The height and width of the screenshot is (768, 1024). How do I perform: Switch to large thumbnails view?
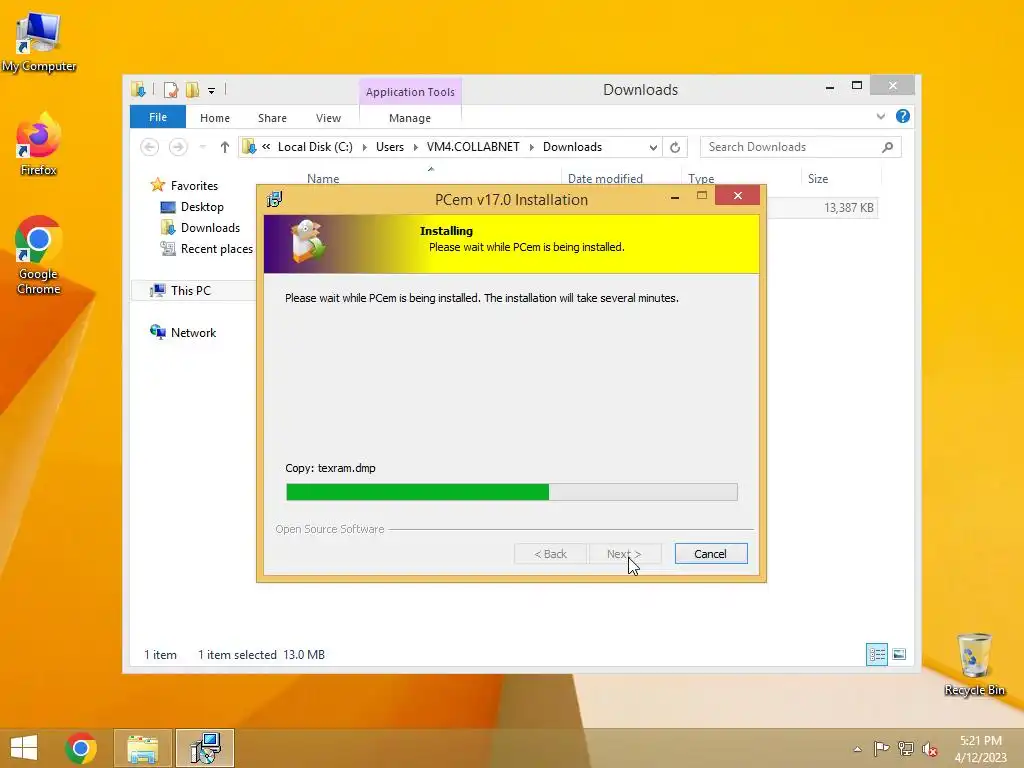pos(899,654)
